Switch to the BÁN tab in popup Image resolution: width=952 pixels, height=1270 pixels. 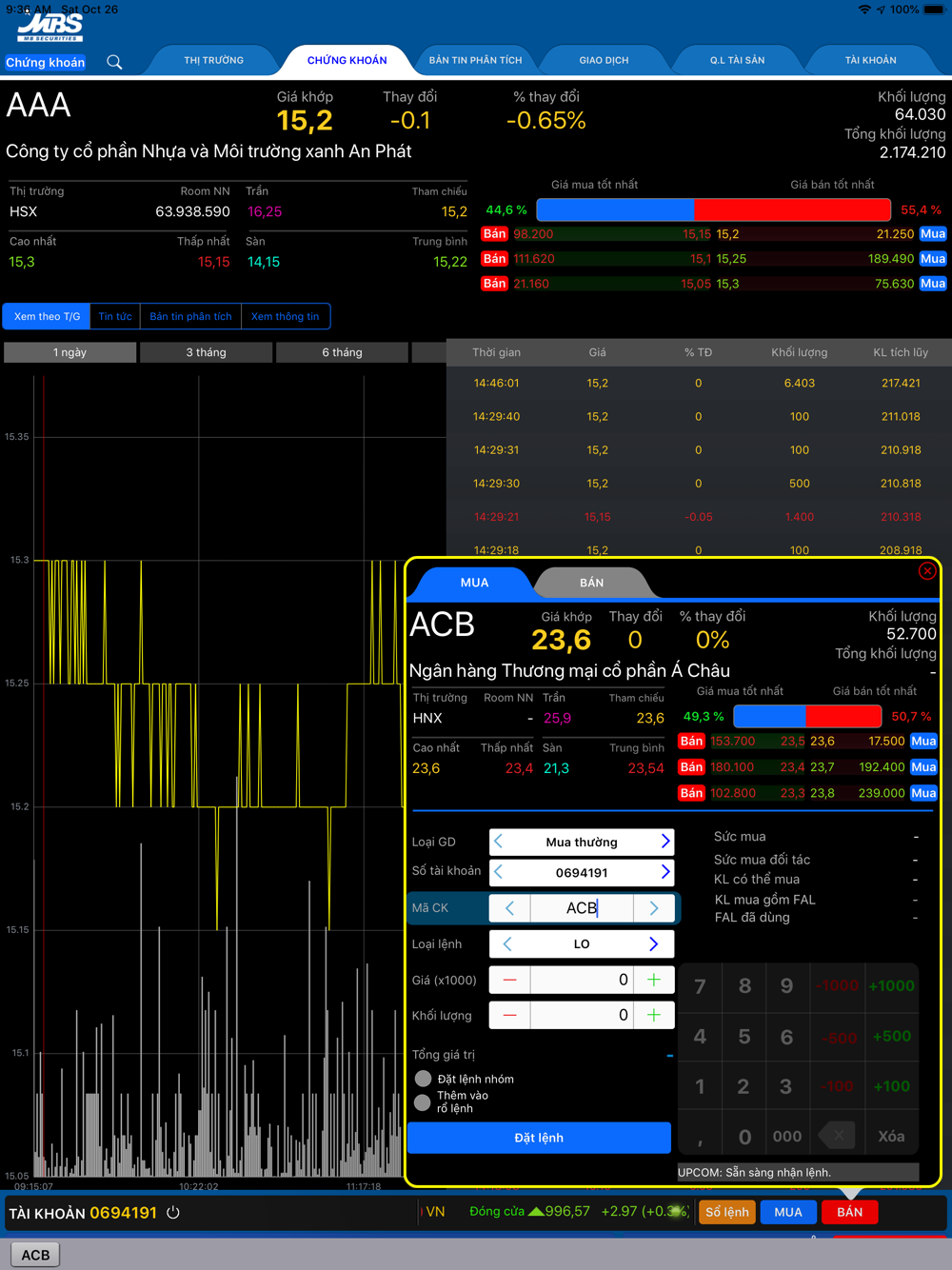coord(591,583)
